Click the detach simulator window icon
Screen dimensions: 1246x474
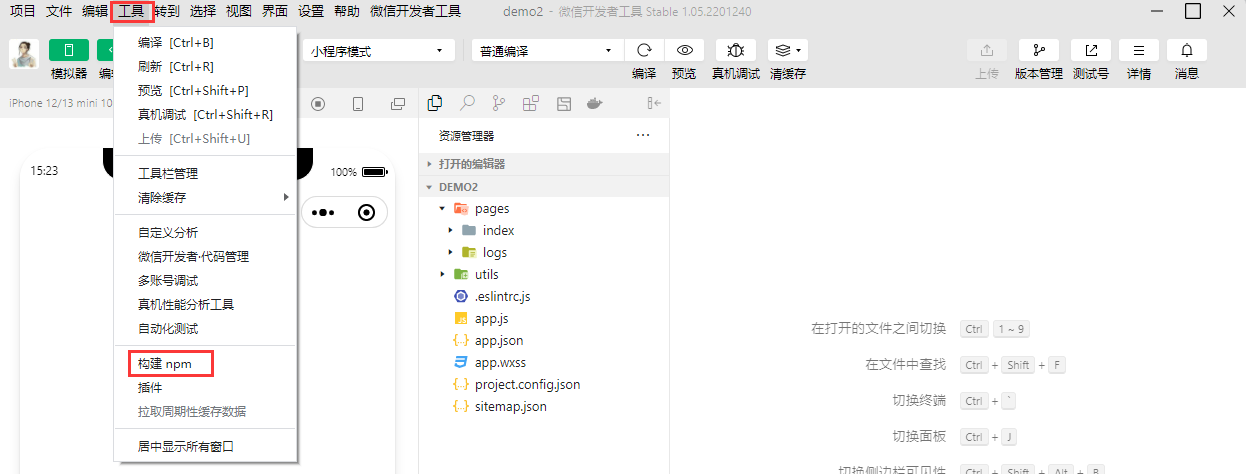click(398, 104)
